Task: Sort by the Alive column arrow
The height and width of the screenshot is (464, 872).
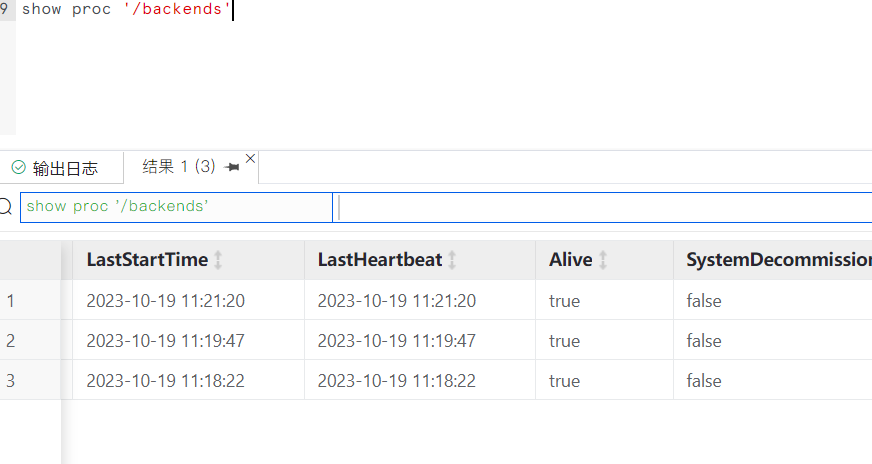Action: click(603, 260)
